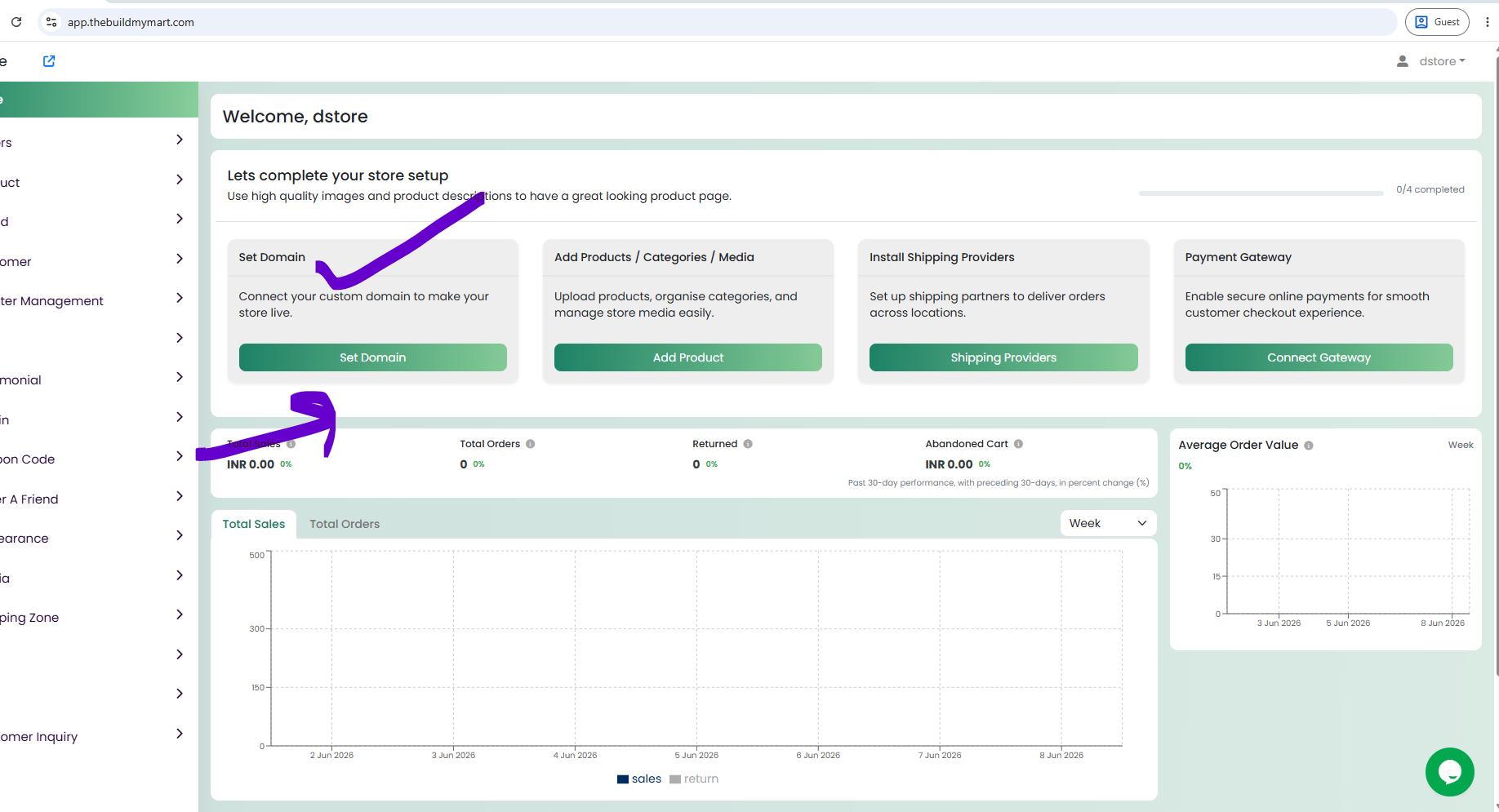Show info tooltip for Average Order Value

[1309, 446]
